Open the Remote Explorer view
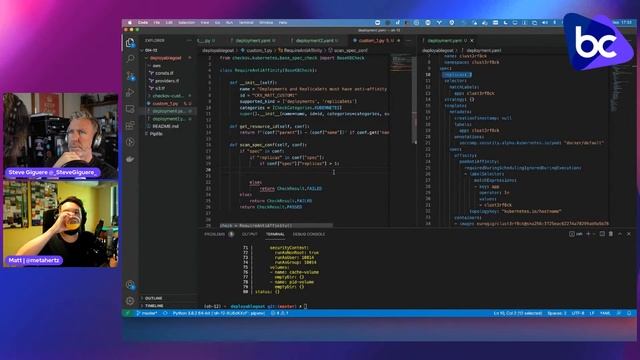This screenshot has width=640, height=360. 130,109
